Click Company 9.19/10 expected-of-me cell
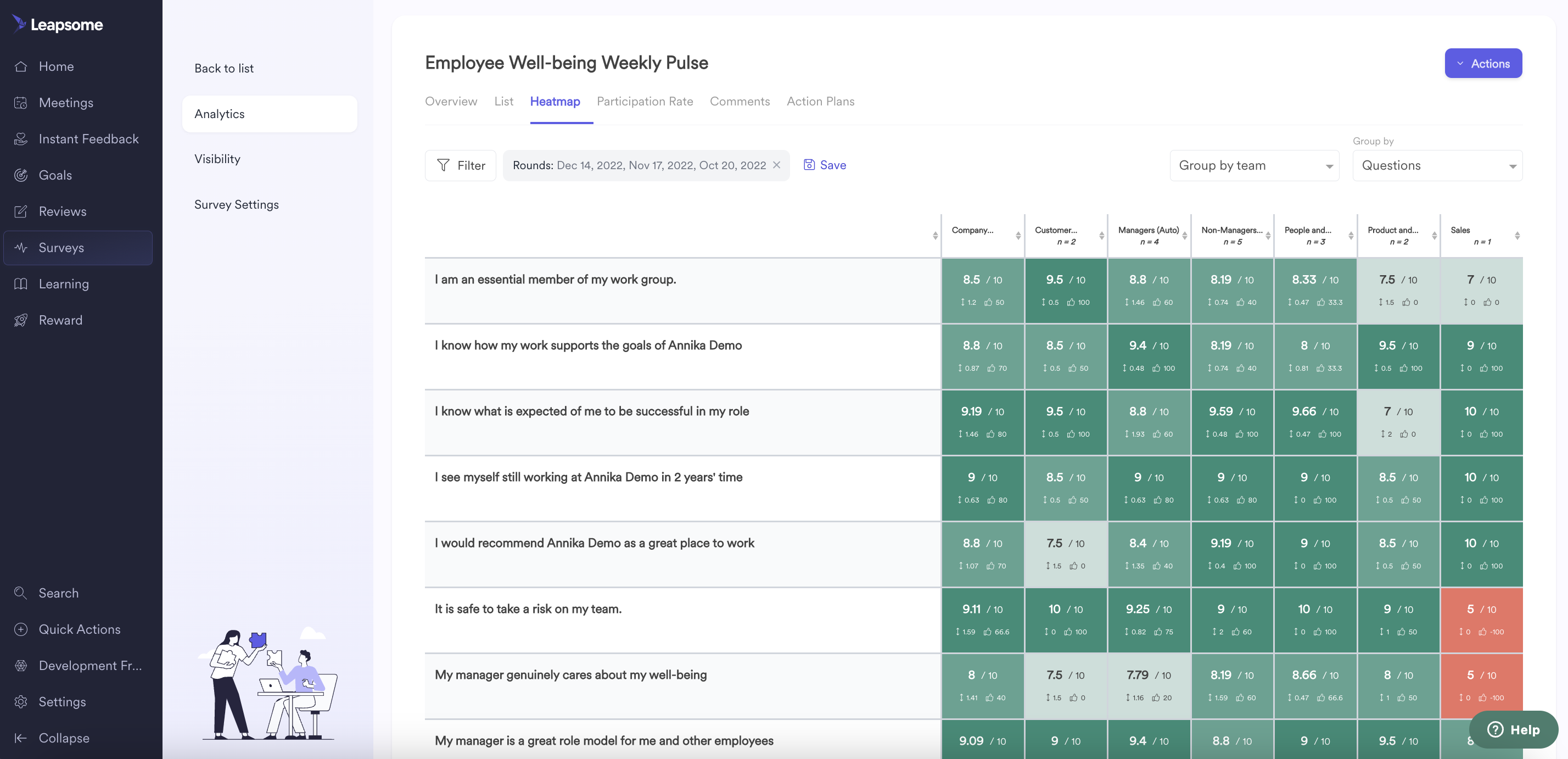This screenshot has height=759, width=1568. [x=982, y=422]
